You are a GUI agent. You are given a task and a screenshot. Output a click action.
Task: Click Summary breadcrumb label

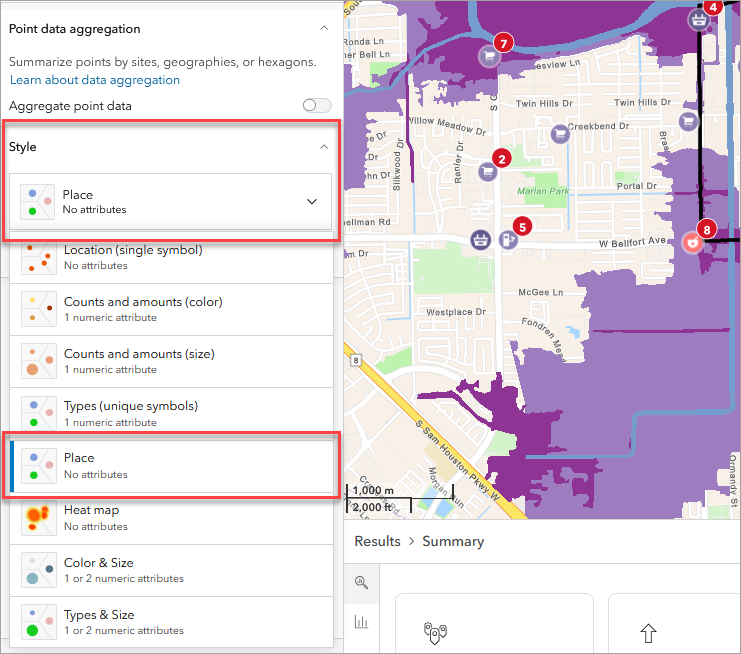pyautogui.click(x=453, y=541)
